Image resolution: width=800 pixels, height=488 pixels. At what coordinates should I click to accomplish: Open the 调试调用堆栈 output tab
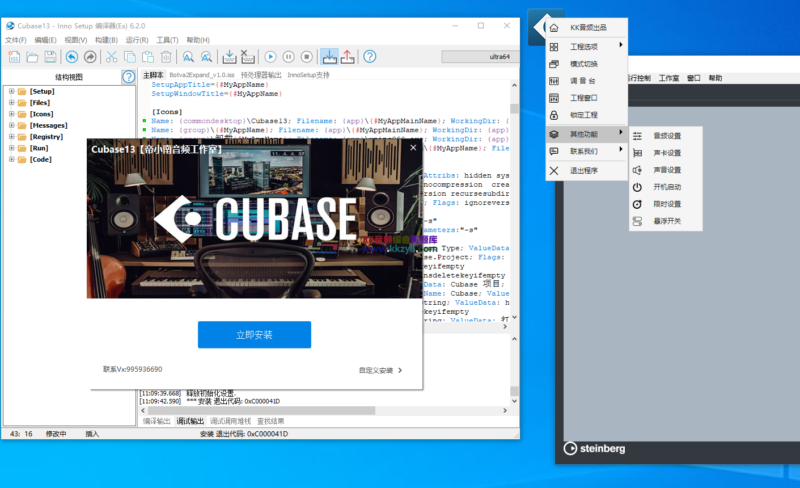[x=231, y=421]
